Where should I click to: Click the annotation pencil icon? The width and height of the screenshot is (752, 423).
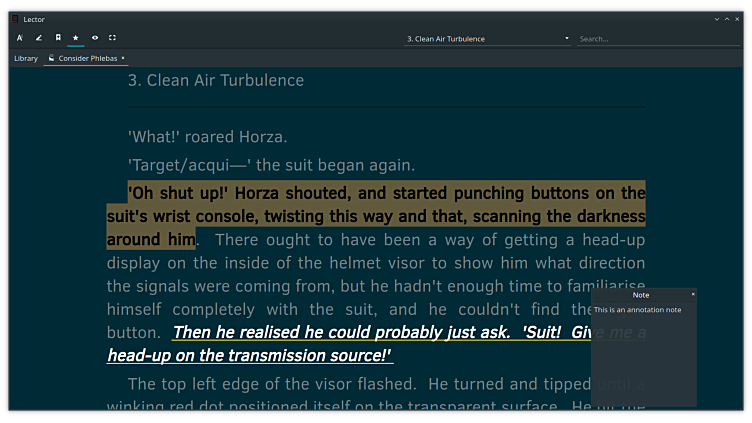click(39, 38)
